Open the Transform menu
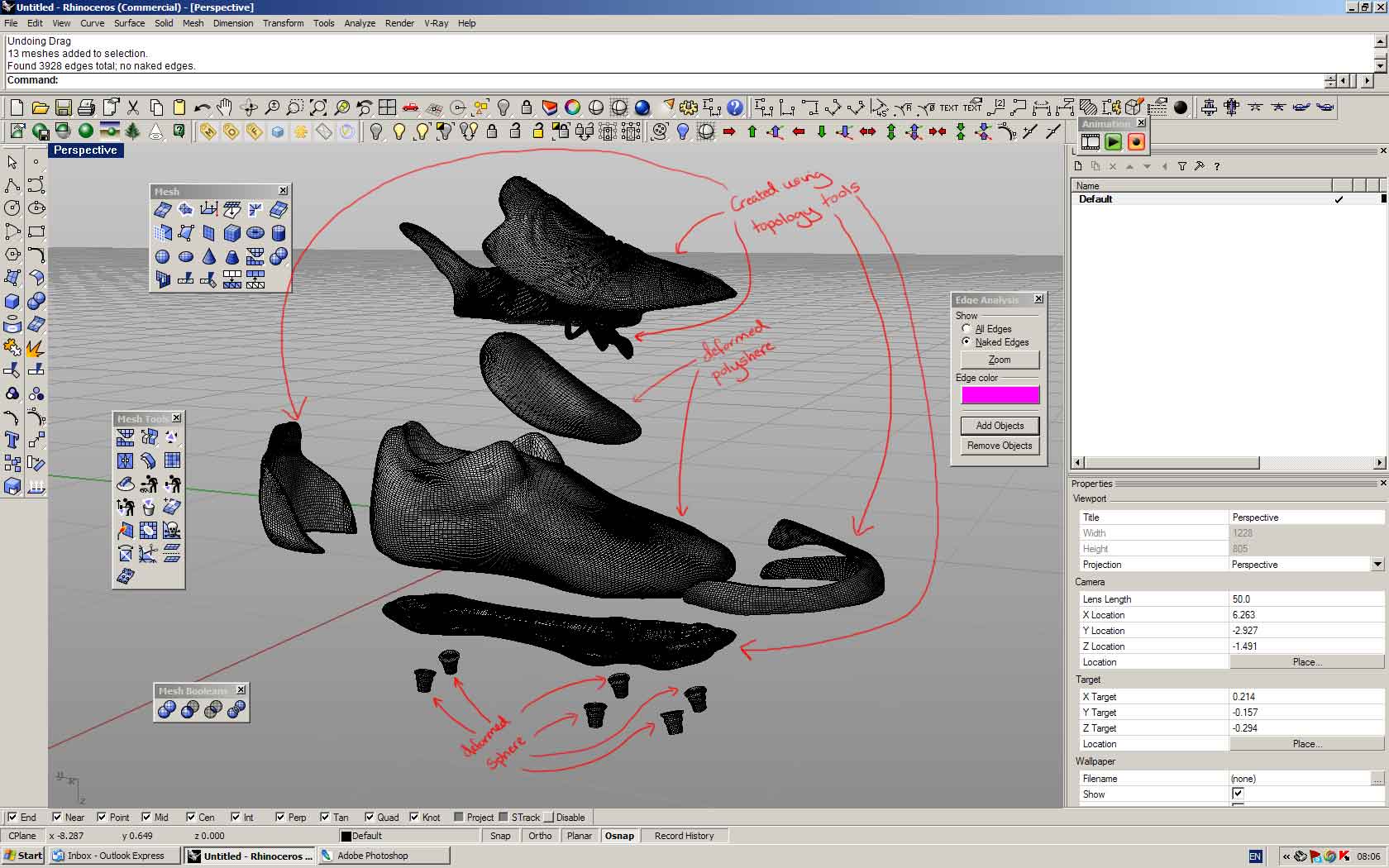Screen dimensions: 1389x868 [283, 23]
